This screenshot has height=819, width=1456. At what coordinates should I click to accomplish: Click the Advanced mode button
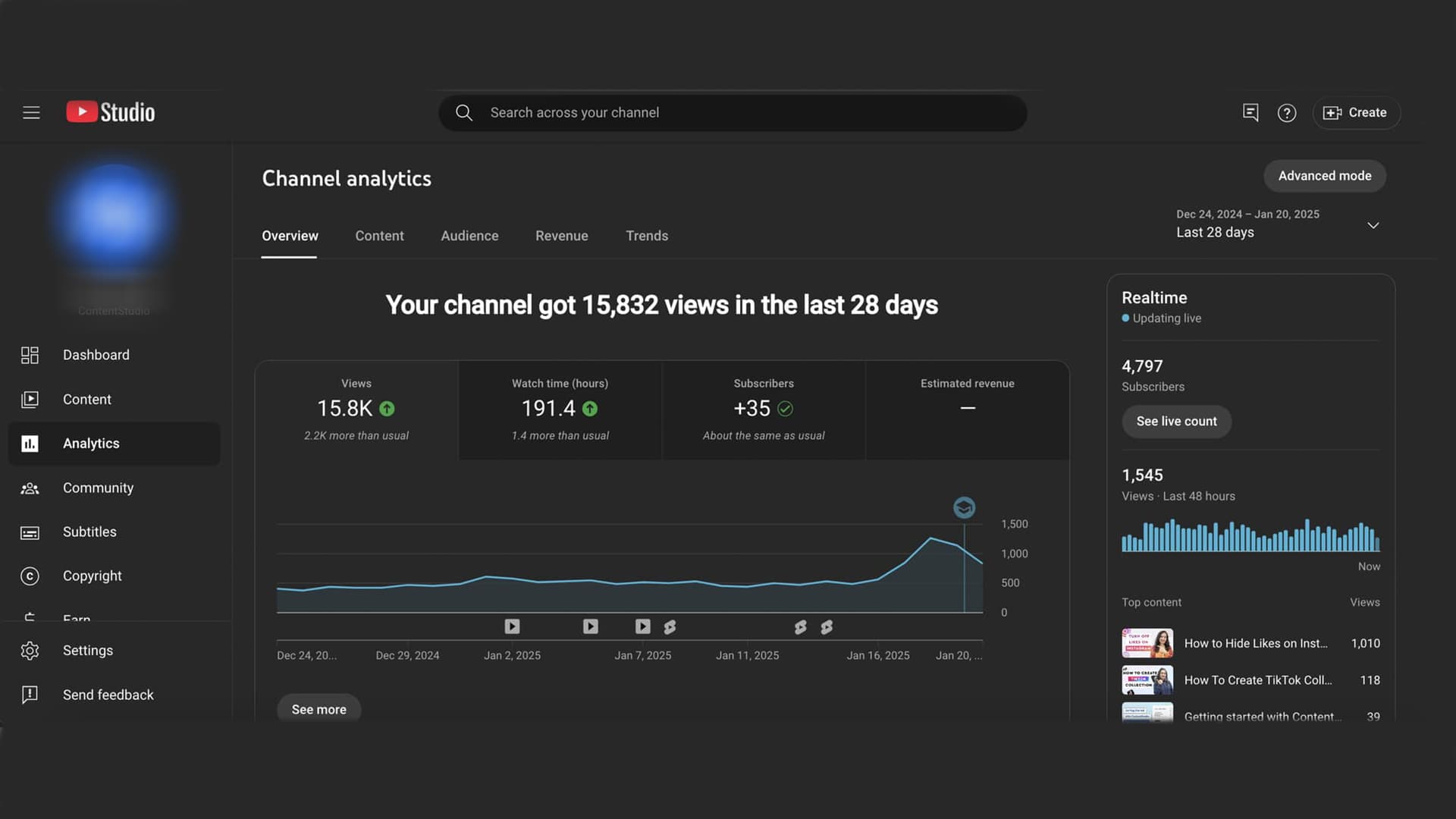point(1324,176)
